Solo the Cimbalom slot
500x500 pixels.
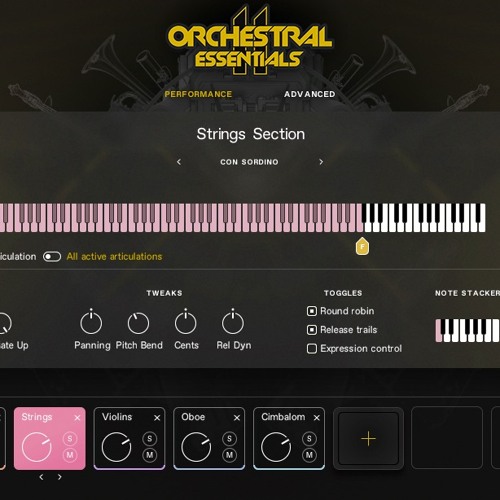click(x=309, y=438)
